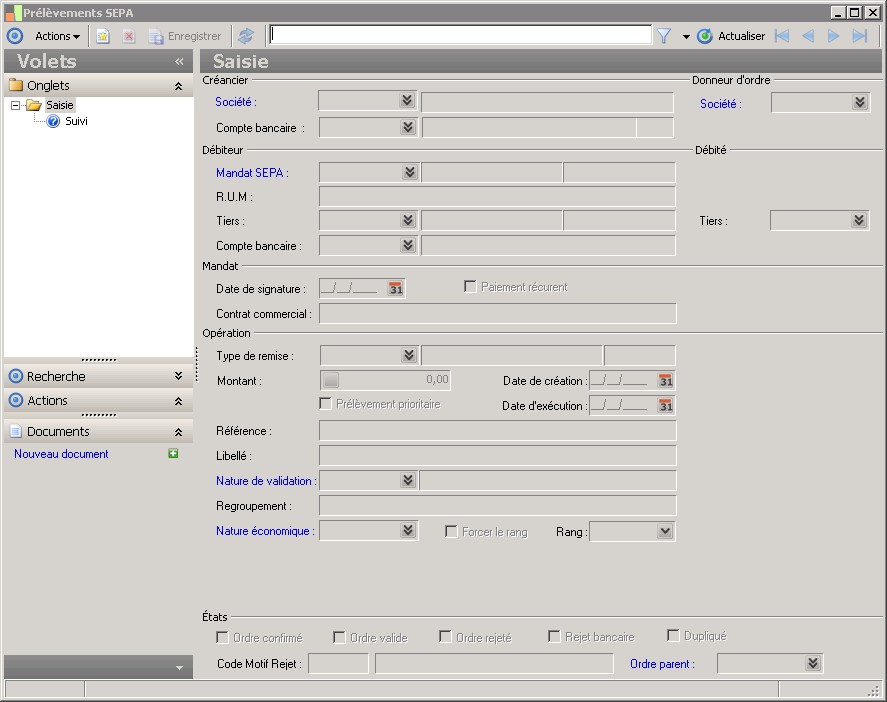
Task: Toggle Dupliqué checkbox
Action: coord(673,635)
